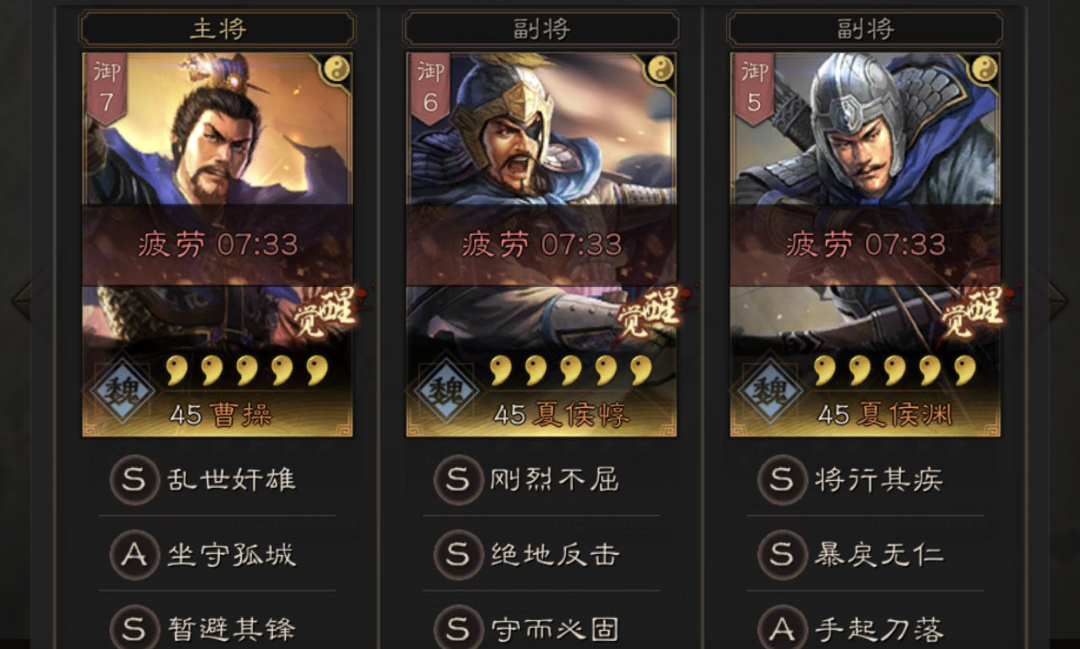
Task: Click the 御 7 cost flag on 曹操
Action: click(106, 88)
